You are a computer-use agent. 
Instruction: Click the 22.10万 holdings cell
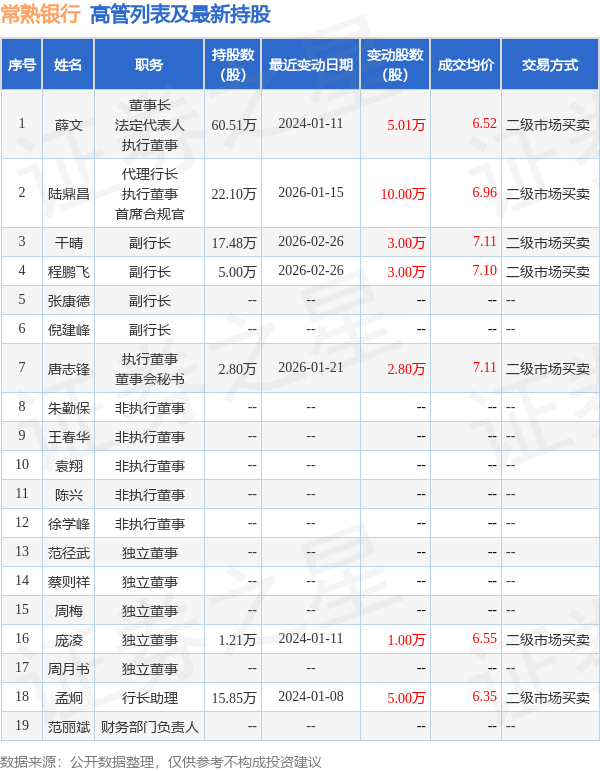234,194
